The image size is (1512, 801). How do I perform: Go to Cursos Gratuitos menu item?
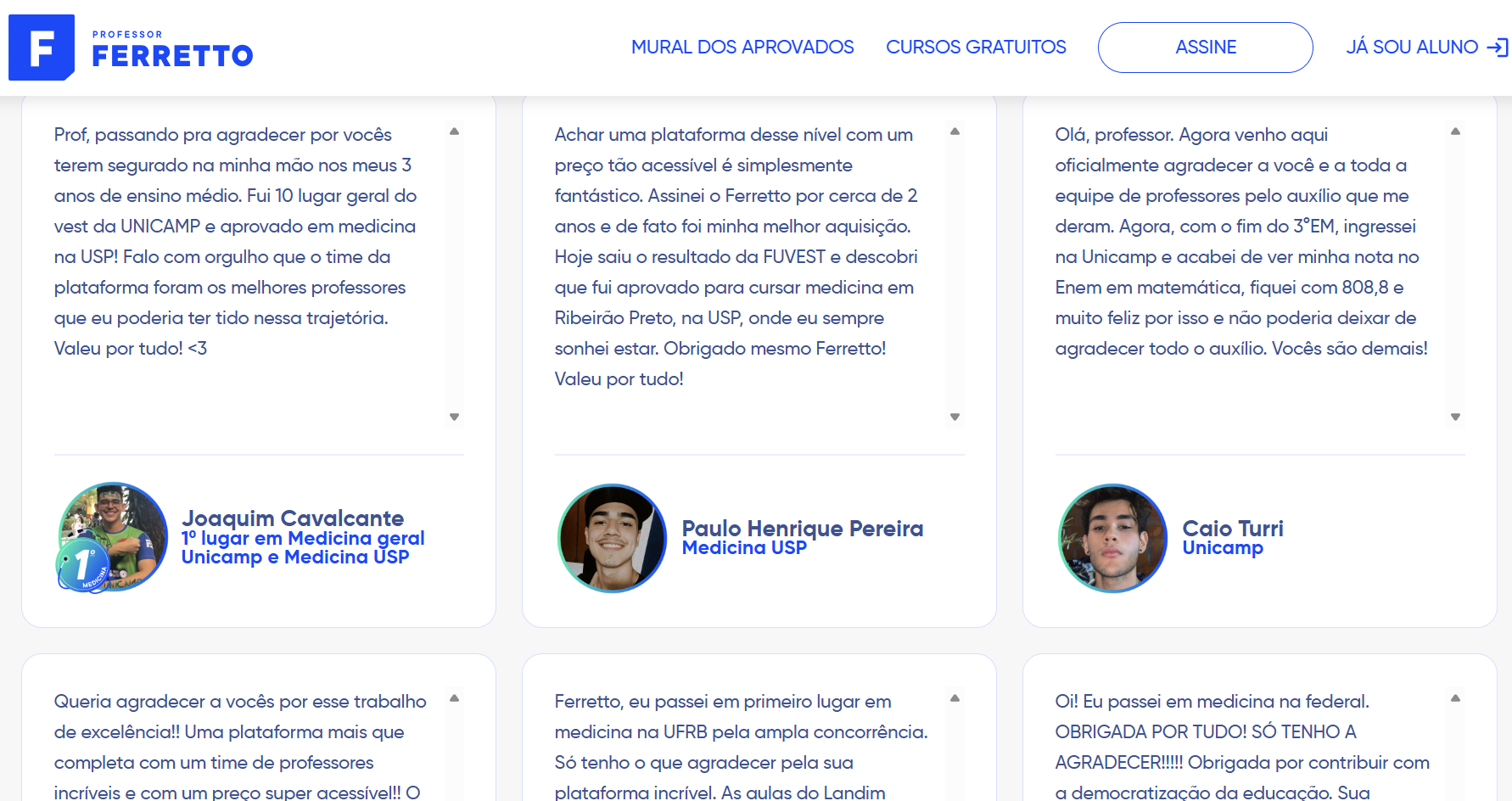976,48
